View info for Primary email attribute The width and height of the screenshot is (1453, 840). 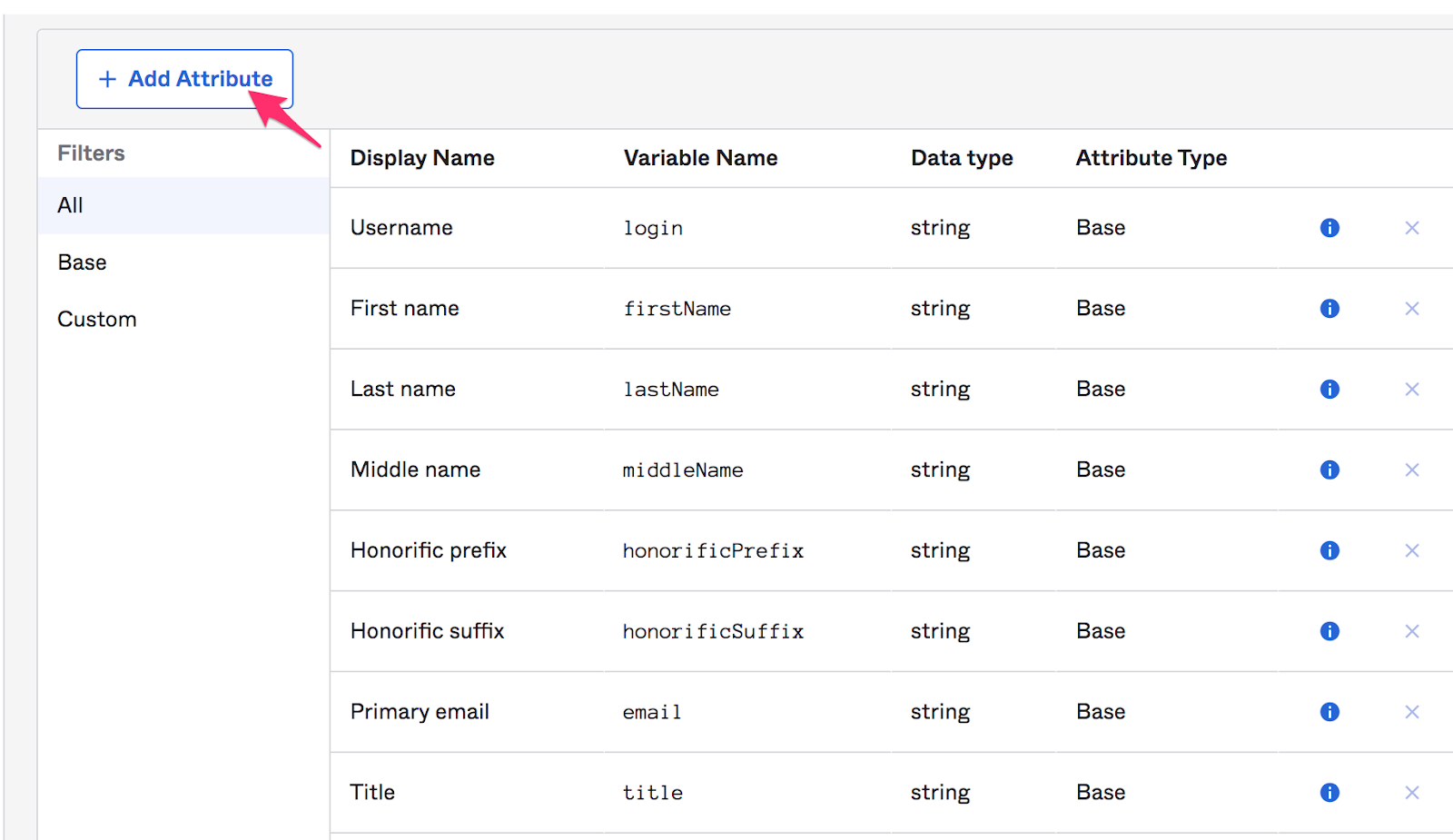(1329, 712)
